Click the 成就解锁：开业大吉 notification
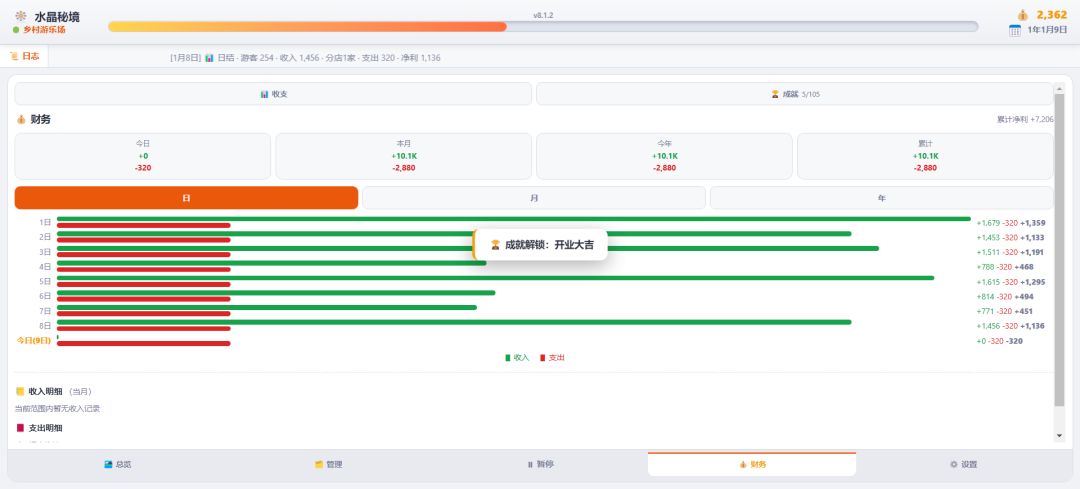Image resolution: width=1080 pixels, height=489 pixels. click(541, 244)
